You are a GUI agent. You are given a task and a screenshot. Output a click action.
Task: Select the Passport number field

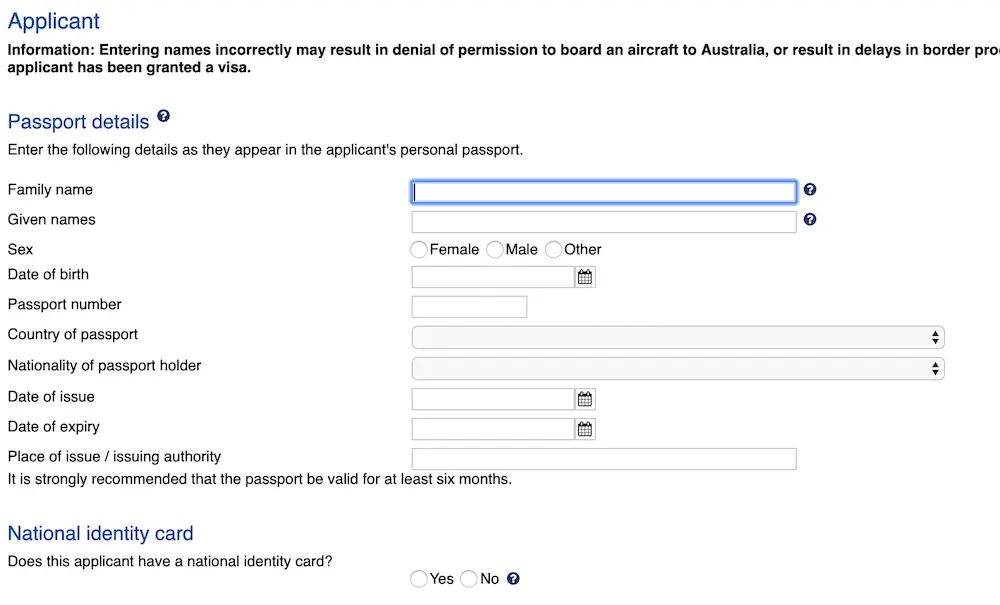[x=468, y=306]
